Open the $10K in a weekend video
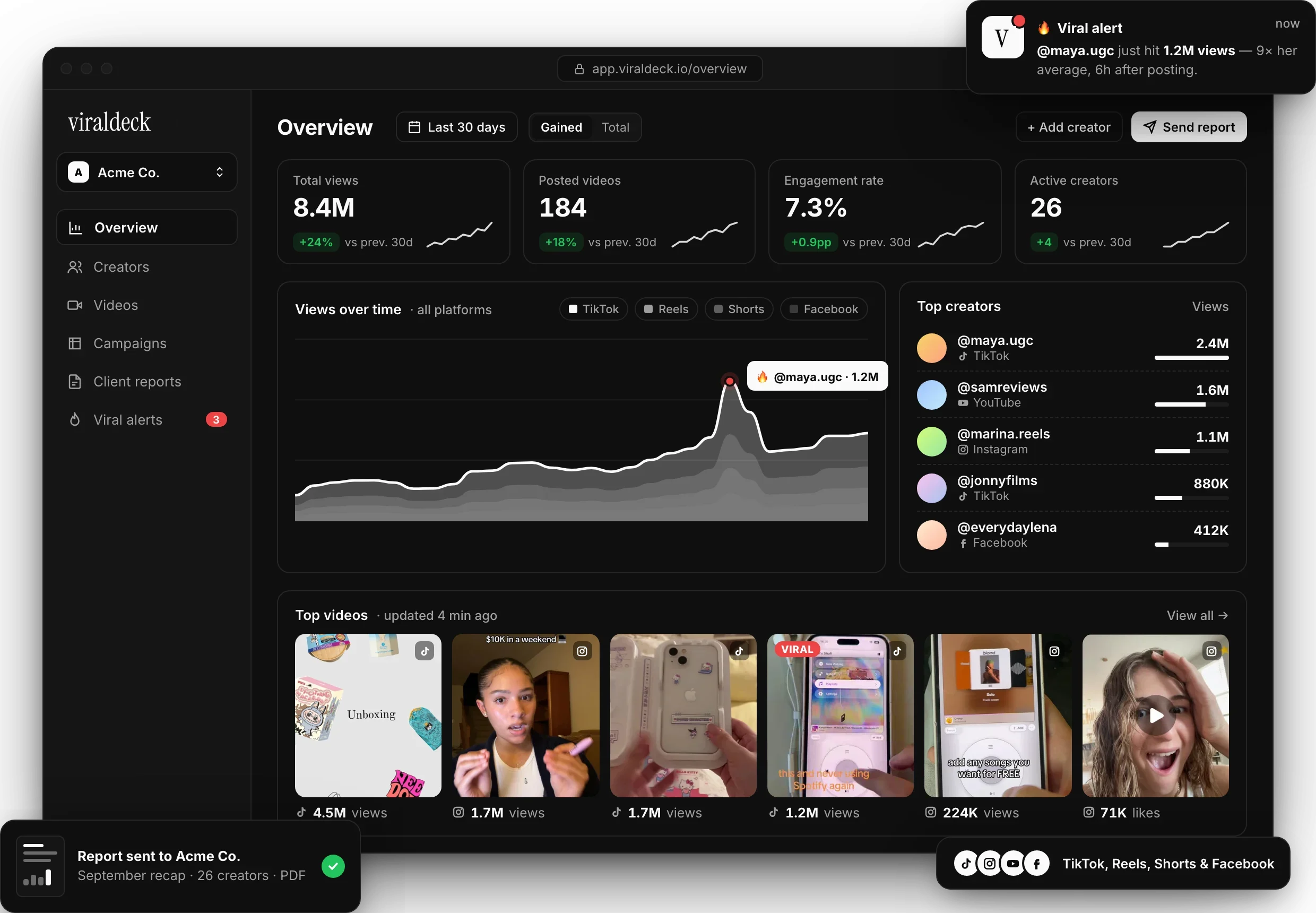 point(525,715)
